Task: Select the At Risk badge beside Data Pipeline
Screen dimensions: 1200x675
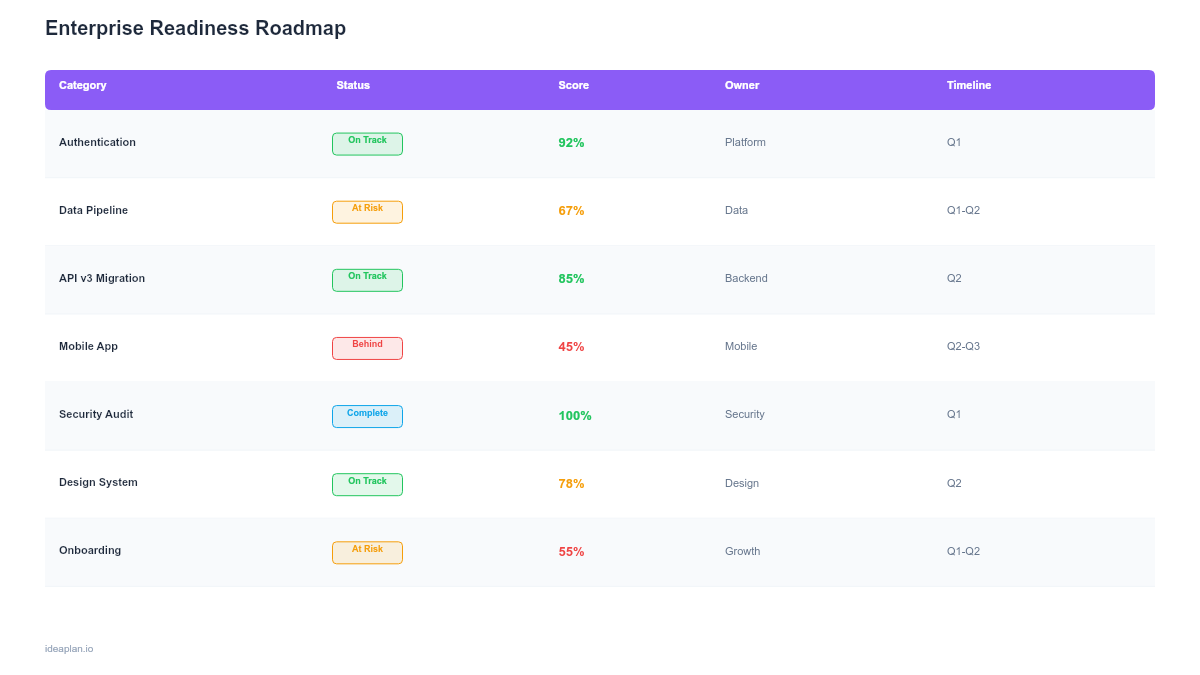Action: pyautogui.click(x=367, y=211)
